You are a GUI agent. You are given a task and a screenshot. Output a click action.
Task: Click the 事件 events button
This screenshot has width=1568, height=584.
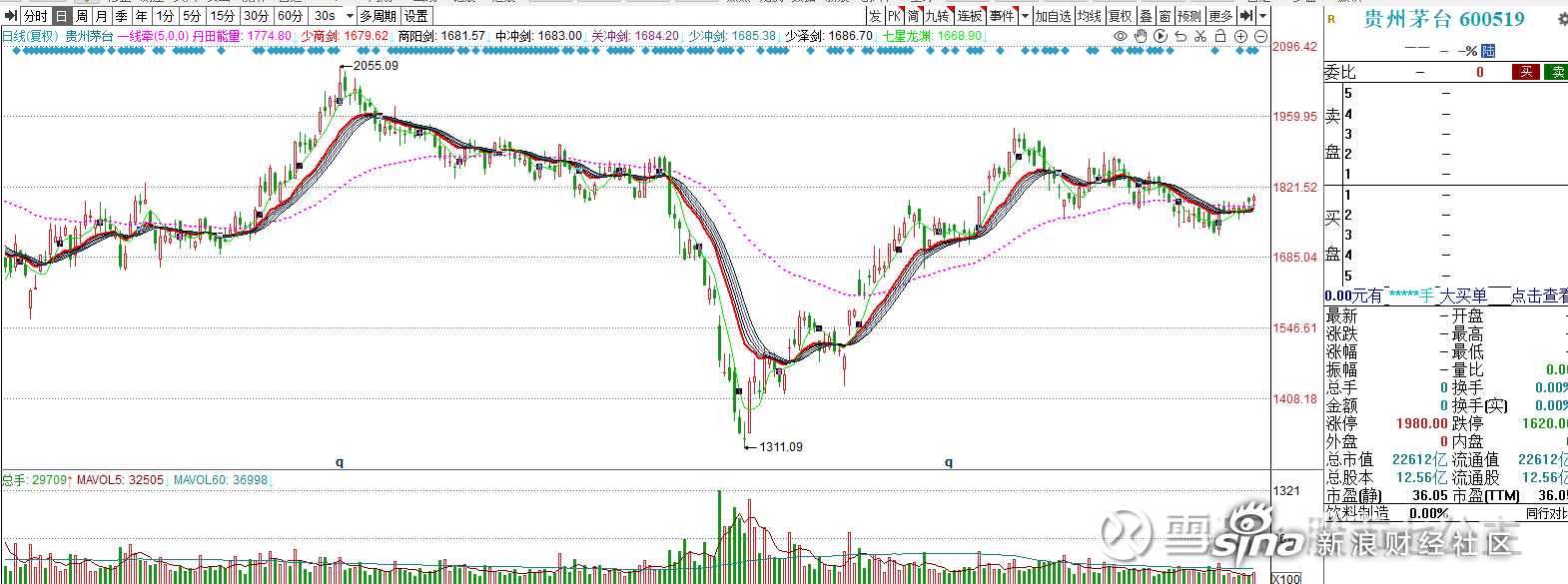(1003, 16)
